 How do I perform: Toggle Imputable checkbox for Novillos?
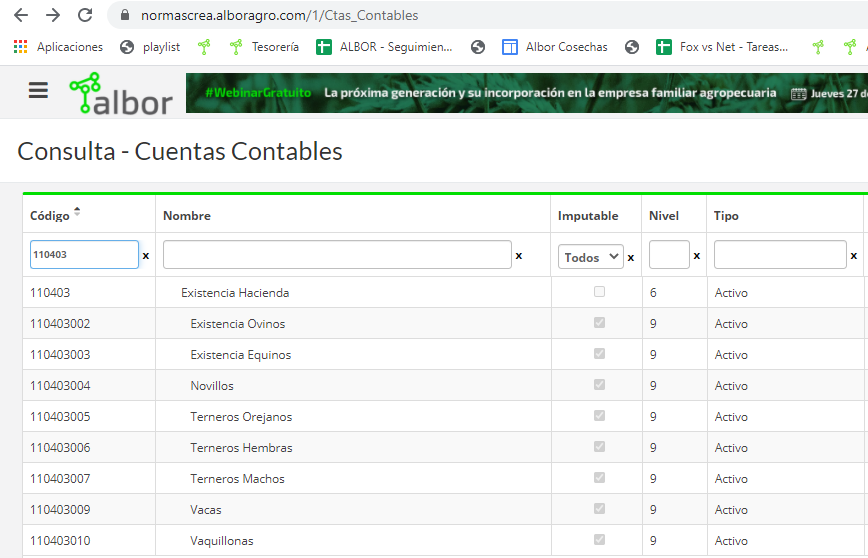pyautogui.click(x=599, y=385)
